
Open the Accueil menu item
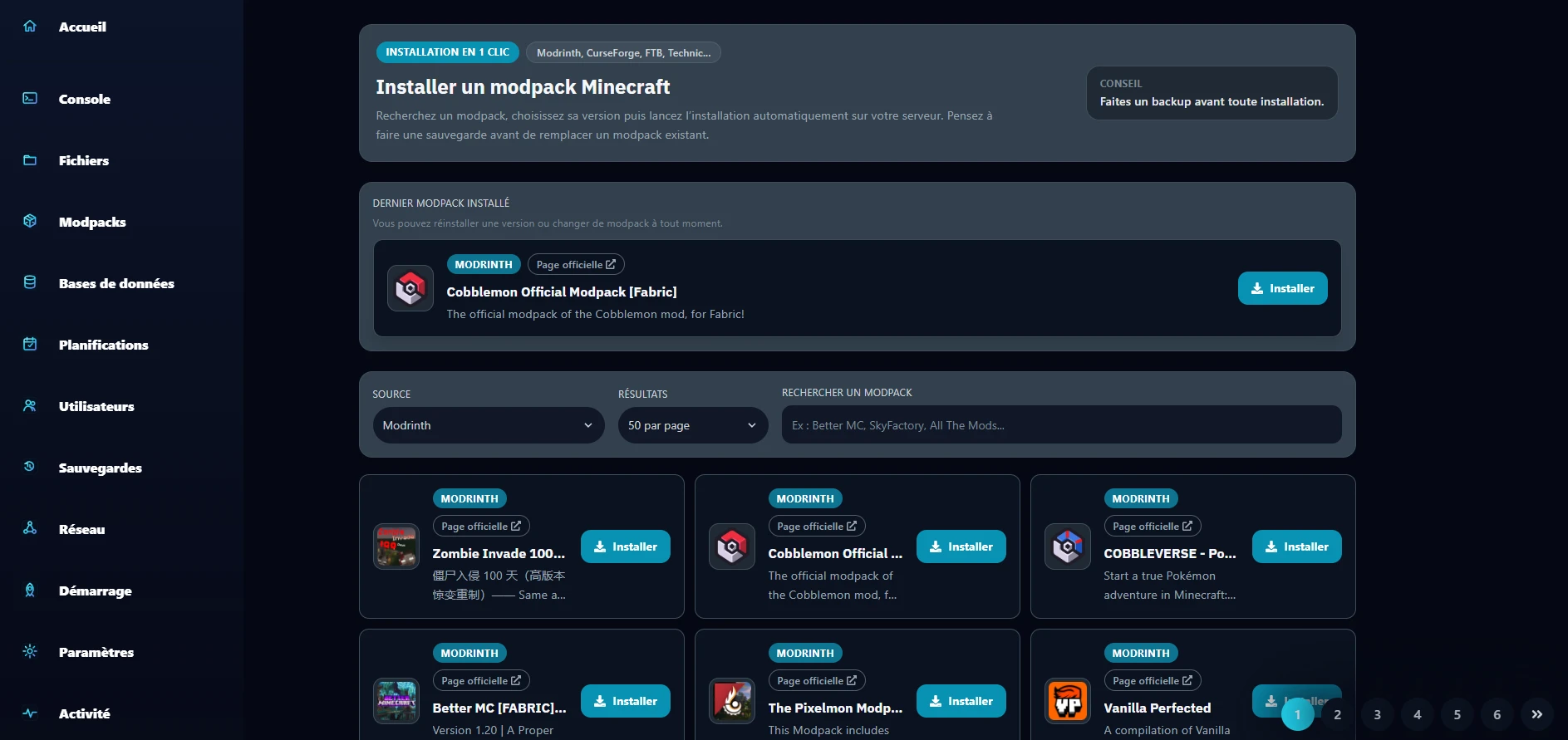82,27
